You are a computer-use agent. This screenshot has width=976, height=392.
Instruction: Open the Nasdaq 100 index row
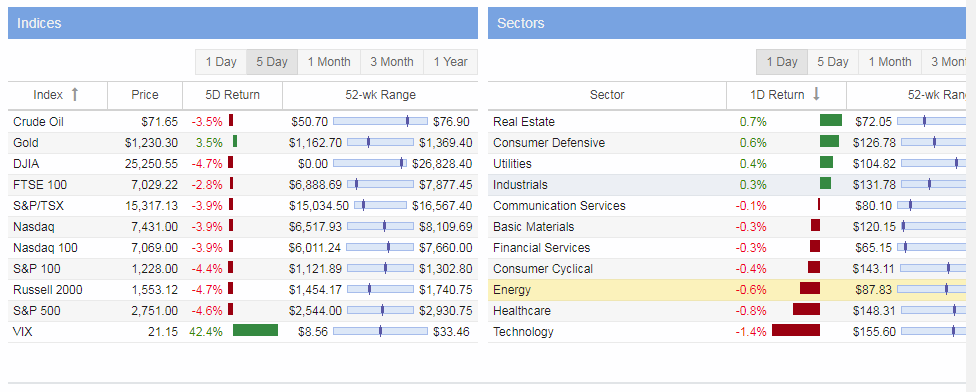[243, 248]
